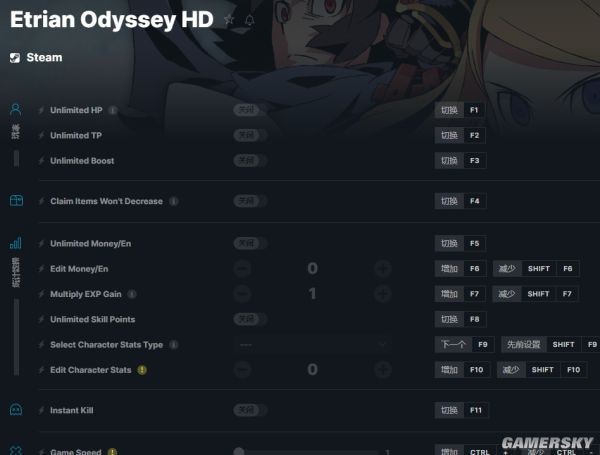Click F4 hotkey button for Claim Items

coord(474,201)
